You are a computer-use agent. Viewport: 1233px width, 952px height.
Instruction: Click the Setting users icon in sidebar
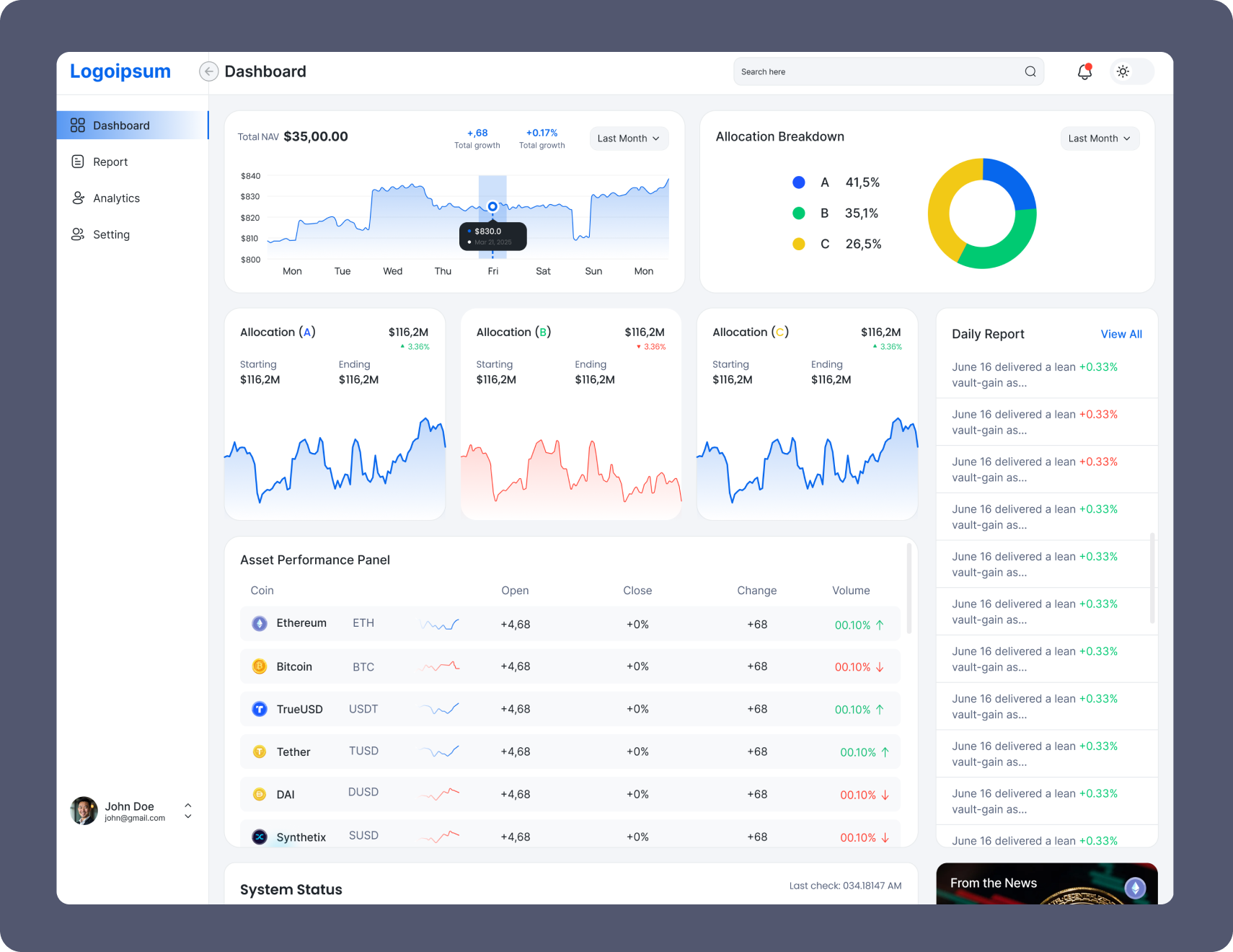tap(78, 234)
